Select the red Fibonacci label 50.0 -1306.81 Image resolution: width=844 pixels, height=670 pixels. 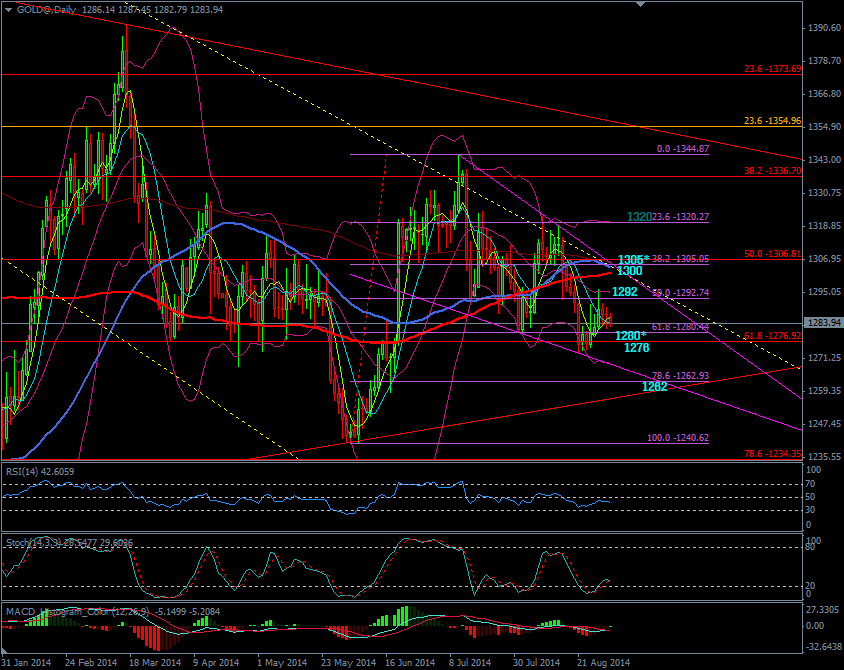pos(772,254)
